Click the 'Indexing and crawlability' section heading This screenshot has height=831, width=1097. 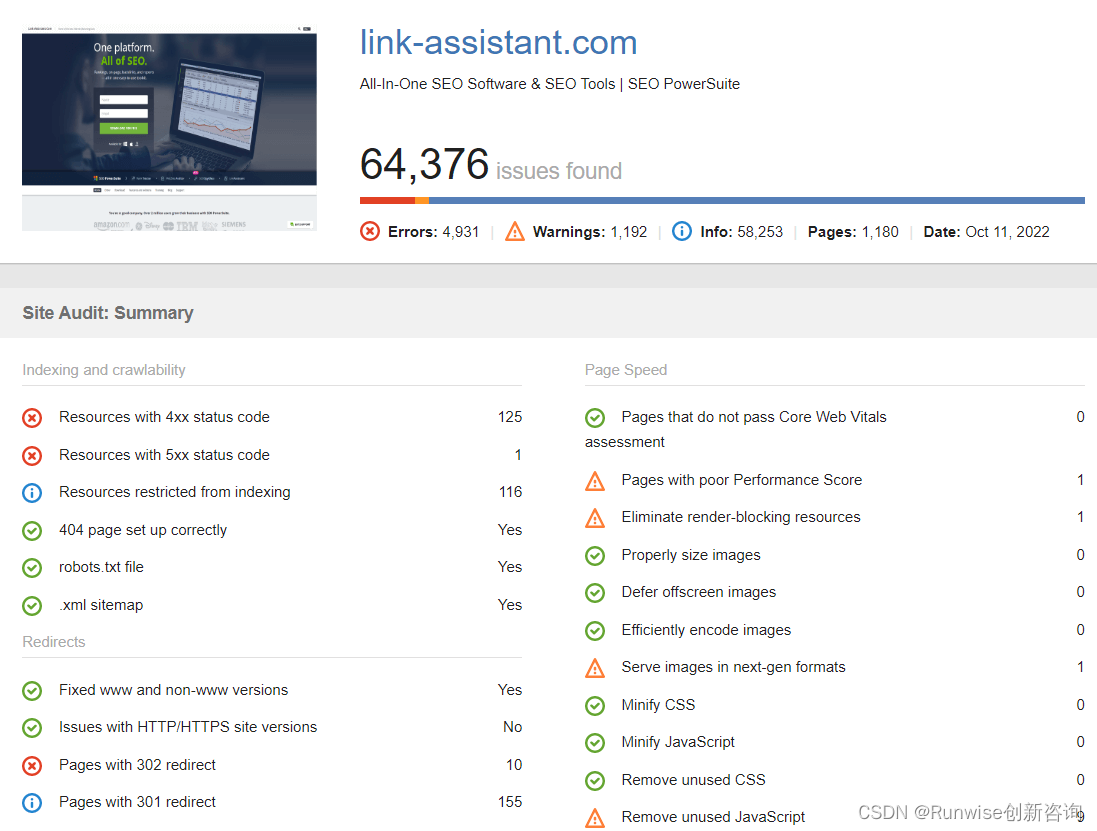click(104, 370)
